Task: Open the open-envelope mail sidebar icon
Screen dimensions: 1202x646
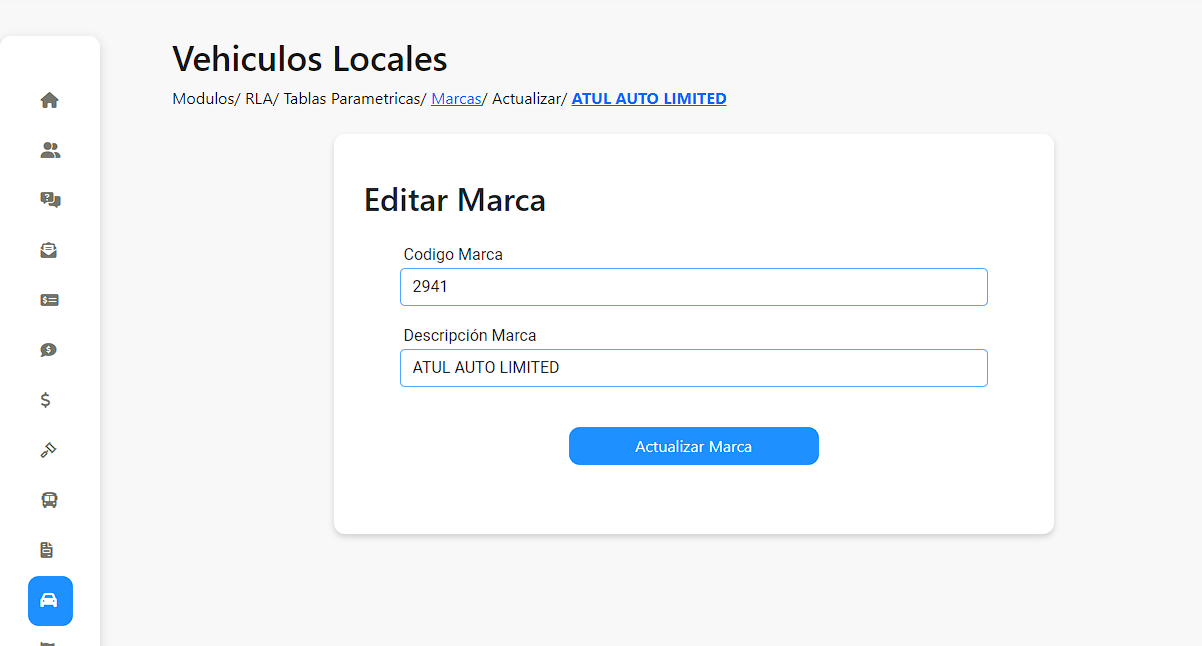Action: point(49,250)
